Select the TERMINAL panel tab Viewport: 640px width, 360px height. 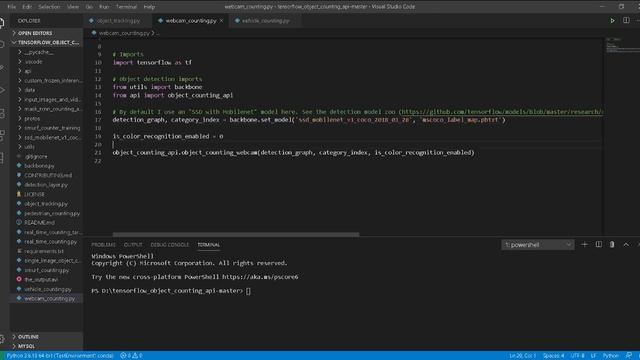pos(209,244)
